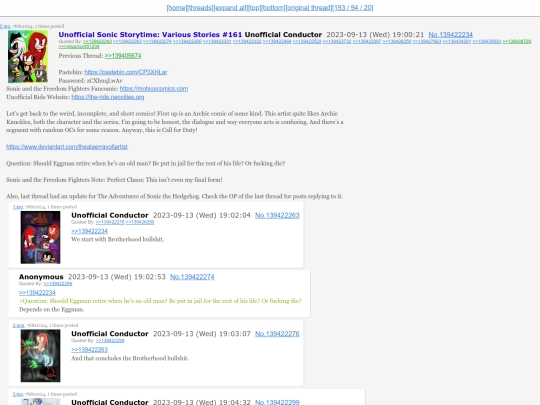This screenshot has height=405, width=540.
Task: Click the [expand all] link
Action: (230, 8)
